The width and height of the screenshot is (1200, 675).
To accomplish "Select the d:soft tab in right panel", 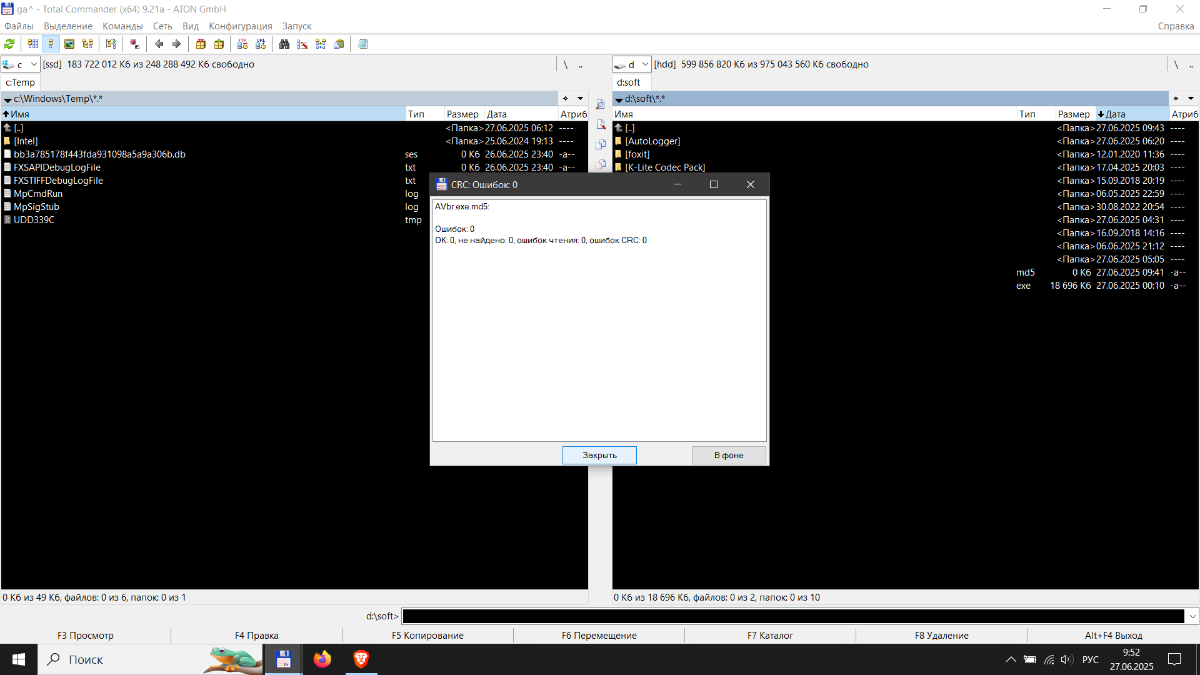I will (629, 83).
